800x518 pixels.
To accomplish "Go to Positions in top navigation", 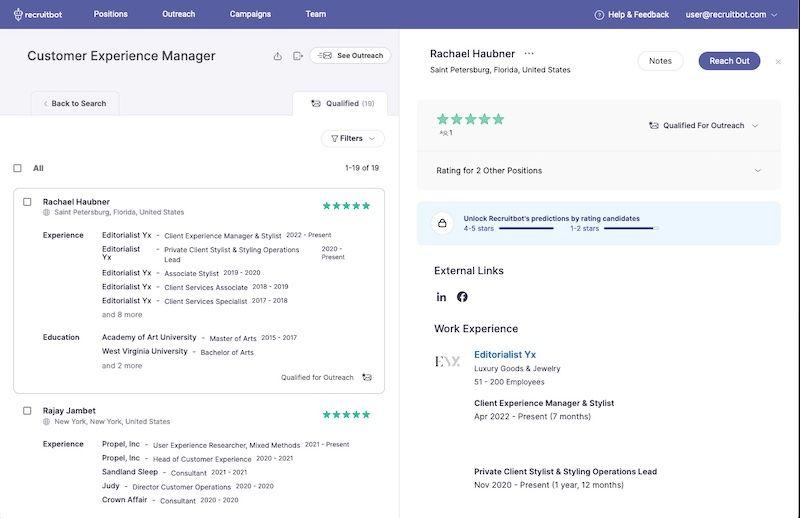I will (x=111, y=14).
